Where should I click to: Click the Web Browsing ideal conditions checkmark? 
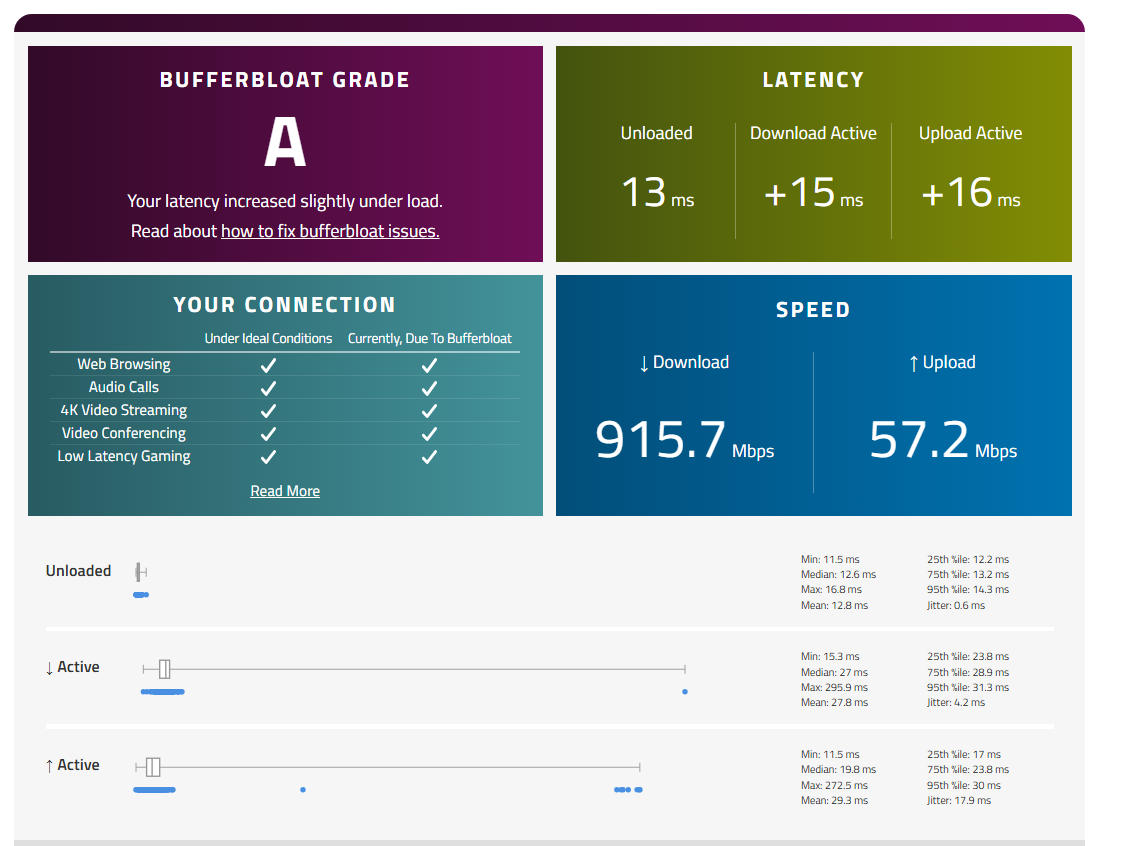[x=268, y=365]
